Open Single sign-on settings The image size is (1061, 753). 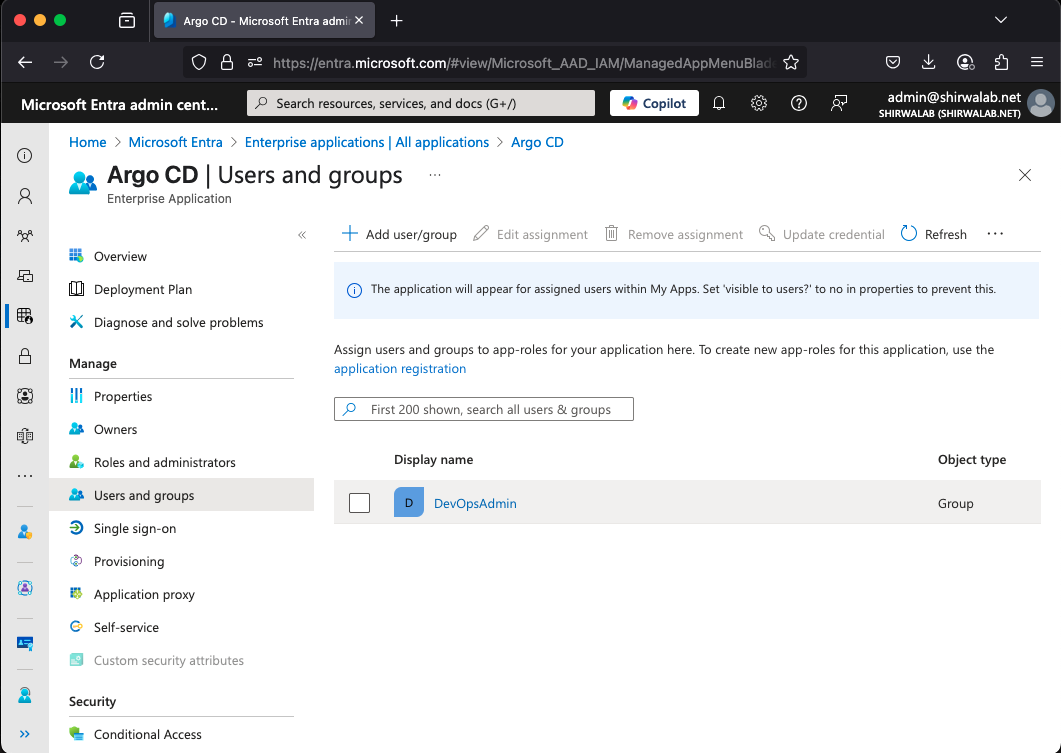click(x=135, y=528)
